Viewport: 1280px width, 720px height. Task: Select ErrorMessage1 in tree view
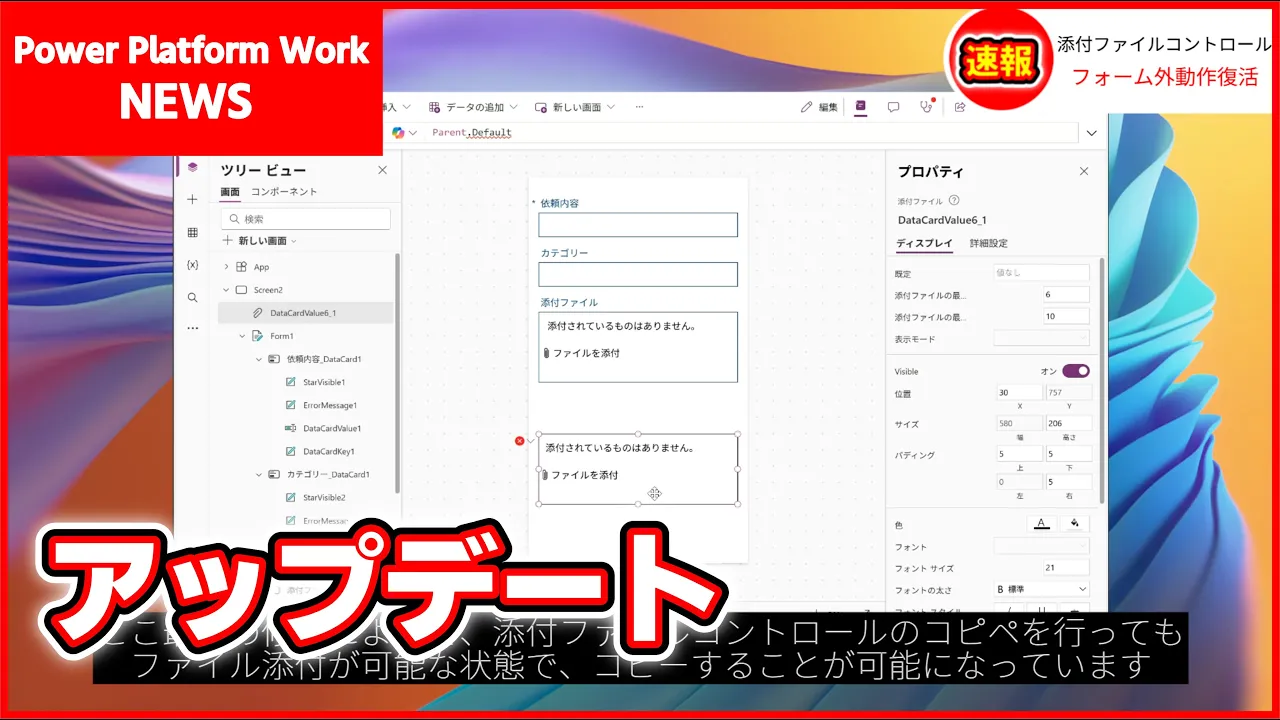coord(330,405)
